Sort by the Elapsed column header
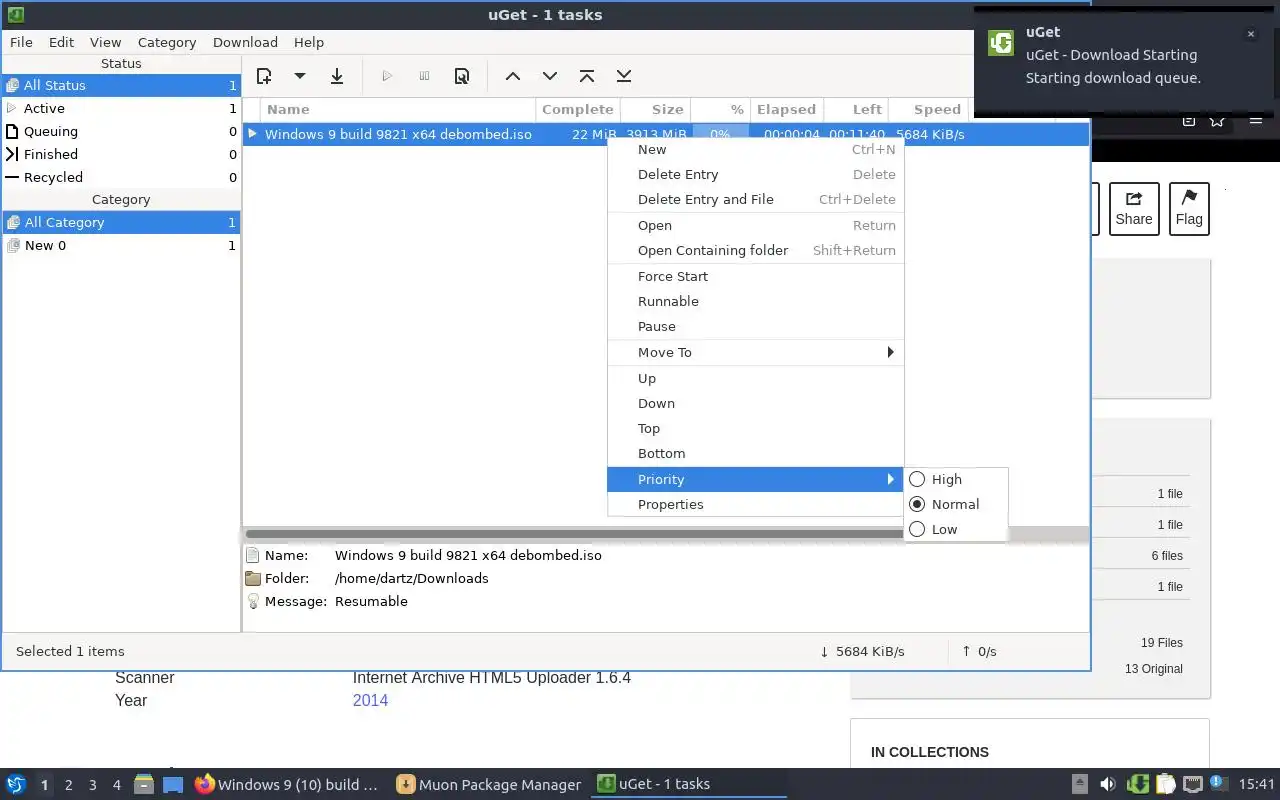The height and width of the screenshot is (800, 1280). [786, 109]
